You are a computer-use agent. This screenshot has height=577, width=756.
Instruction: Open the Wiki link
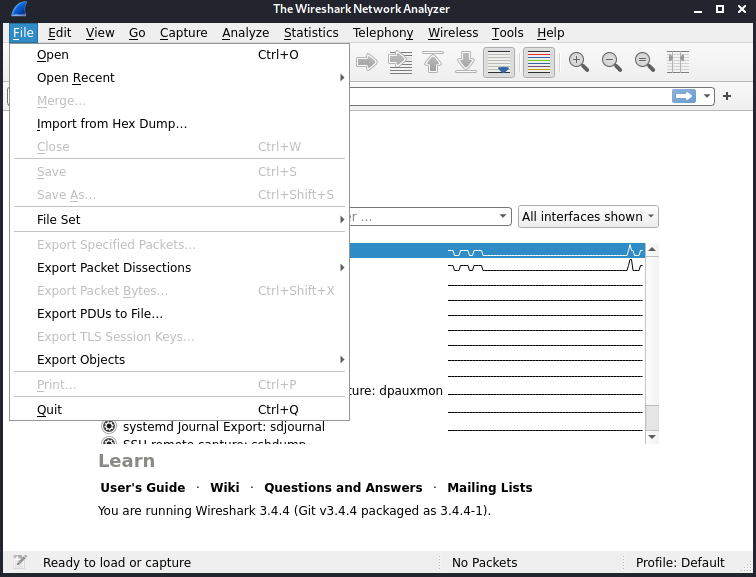tap(225, 487)
